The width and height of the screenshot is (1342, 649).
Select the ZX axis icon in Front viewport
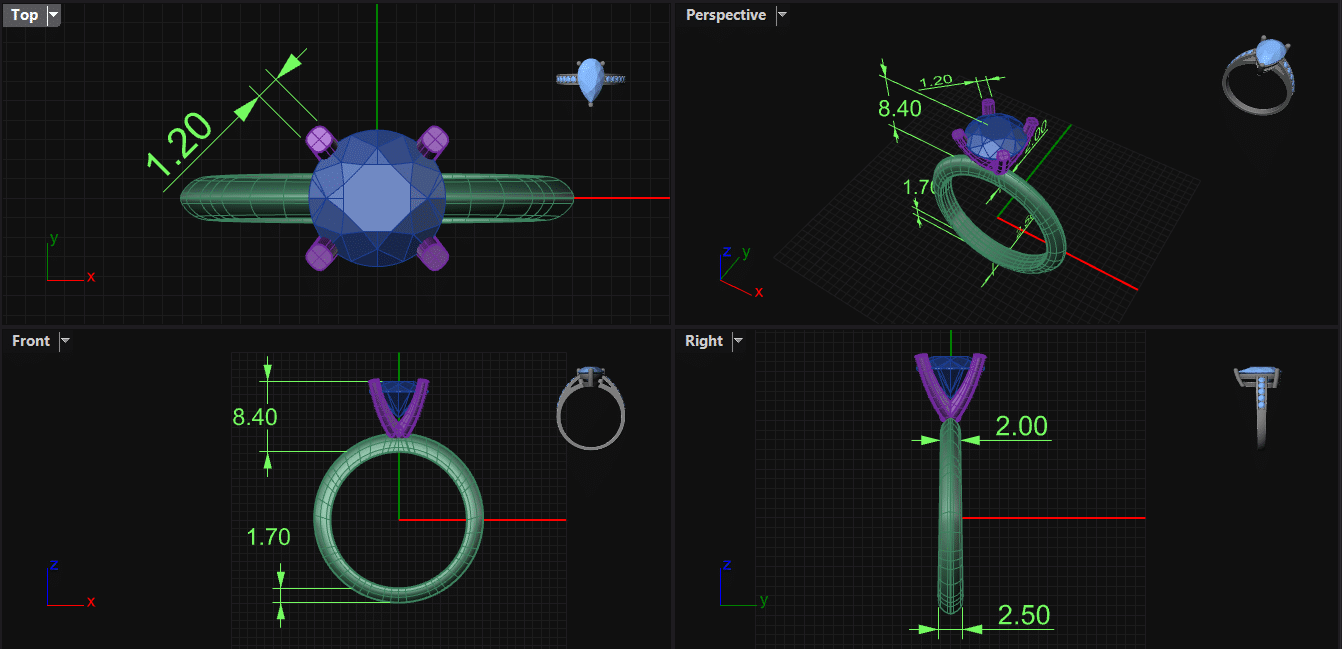point(68,585)
